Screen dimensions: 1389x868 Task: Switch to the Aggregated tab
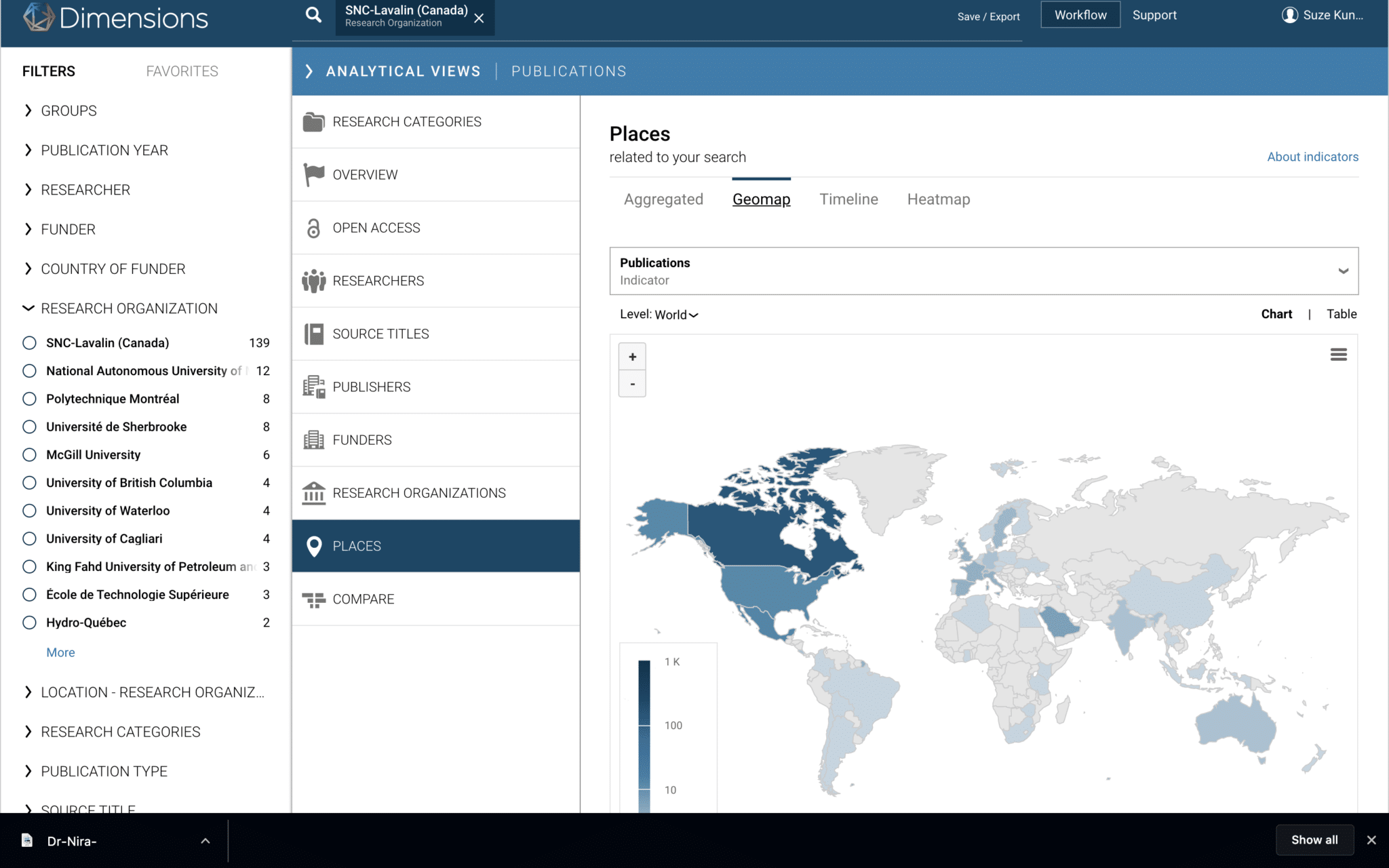pos(663,199)
